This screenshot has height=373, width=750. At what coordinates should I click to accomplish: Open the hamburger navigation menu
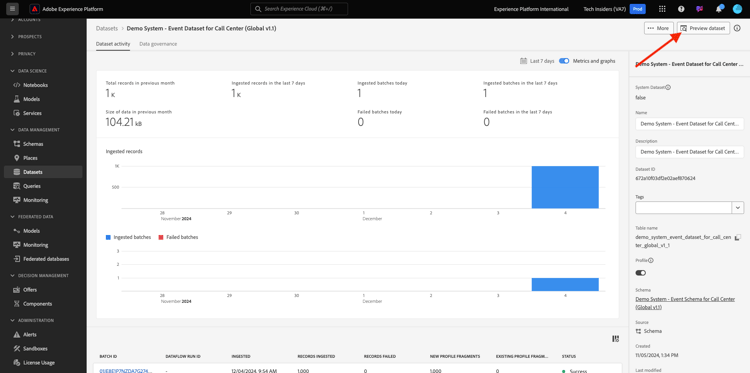point(12,9)
